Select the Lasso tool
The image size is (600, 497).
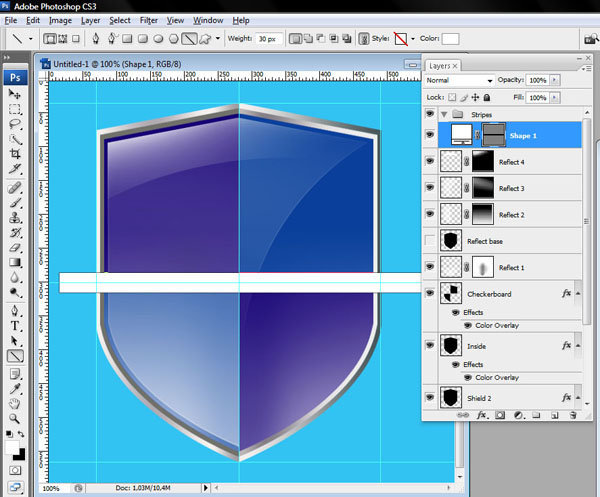[15, 124]
